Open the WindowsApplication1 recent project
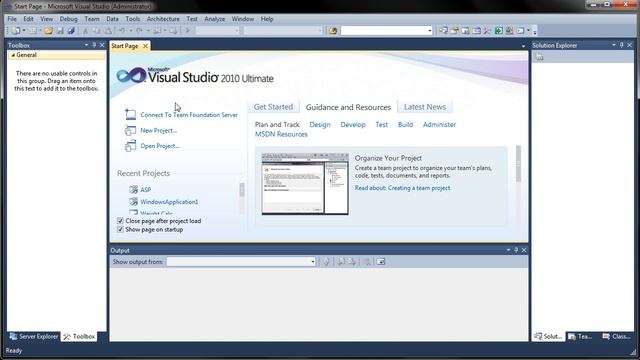This screenshot has height=360, width=640. pos(169,202)
